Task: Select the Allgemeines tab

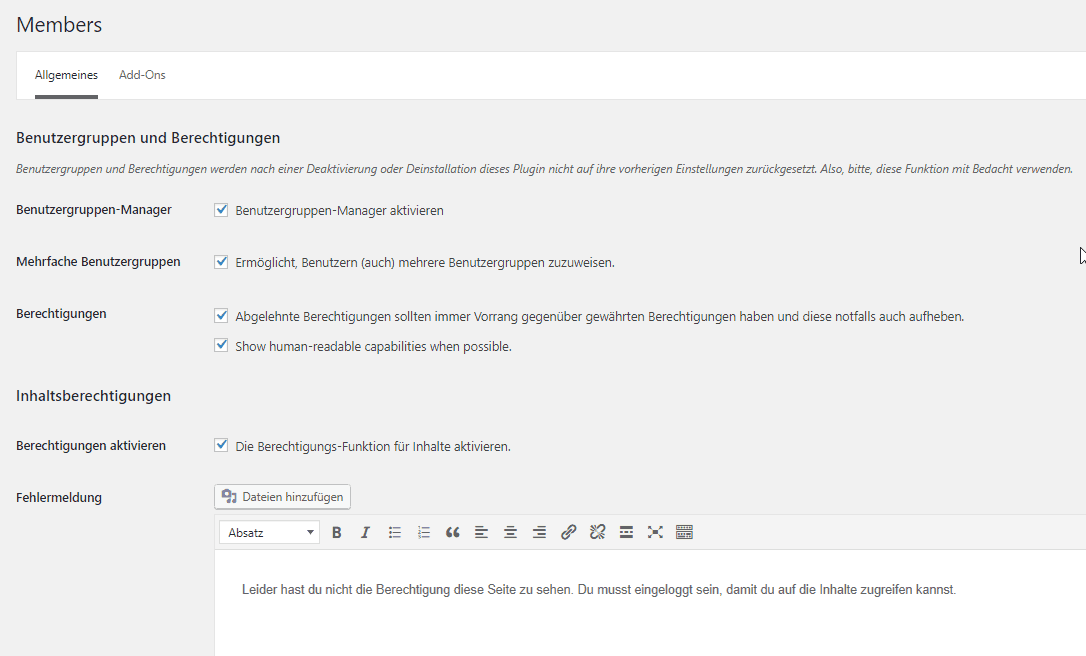Action: coord(66,74)
